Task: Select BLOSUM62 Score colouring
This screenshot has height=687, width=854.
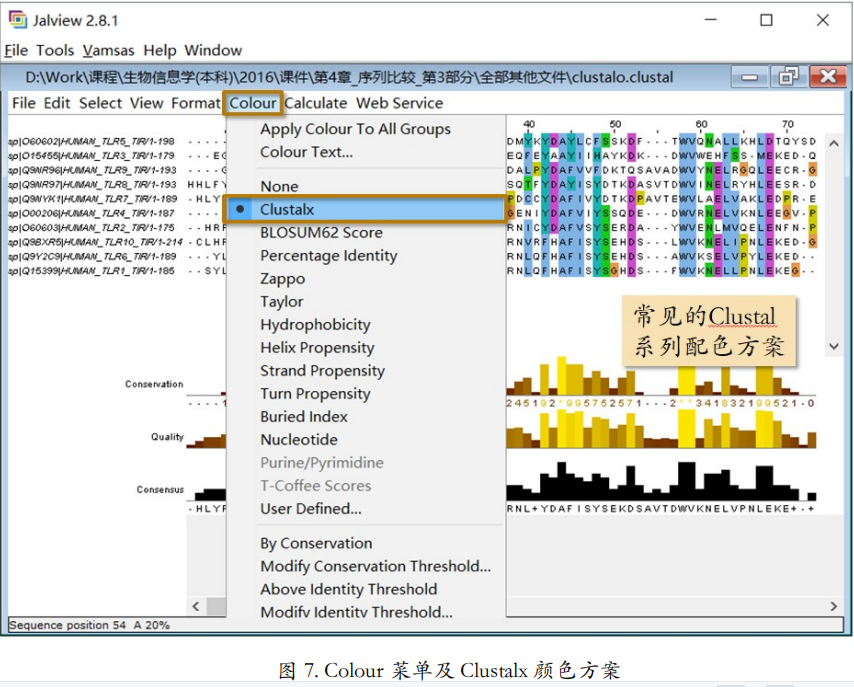Action: pyautogui.click(x=366, y=233)
